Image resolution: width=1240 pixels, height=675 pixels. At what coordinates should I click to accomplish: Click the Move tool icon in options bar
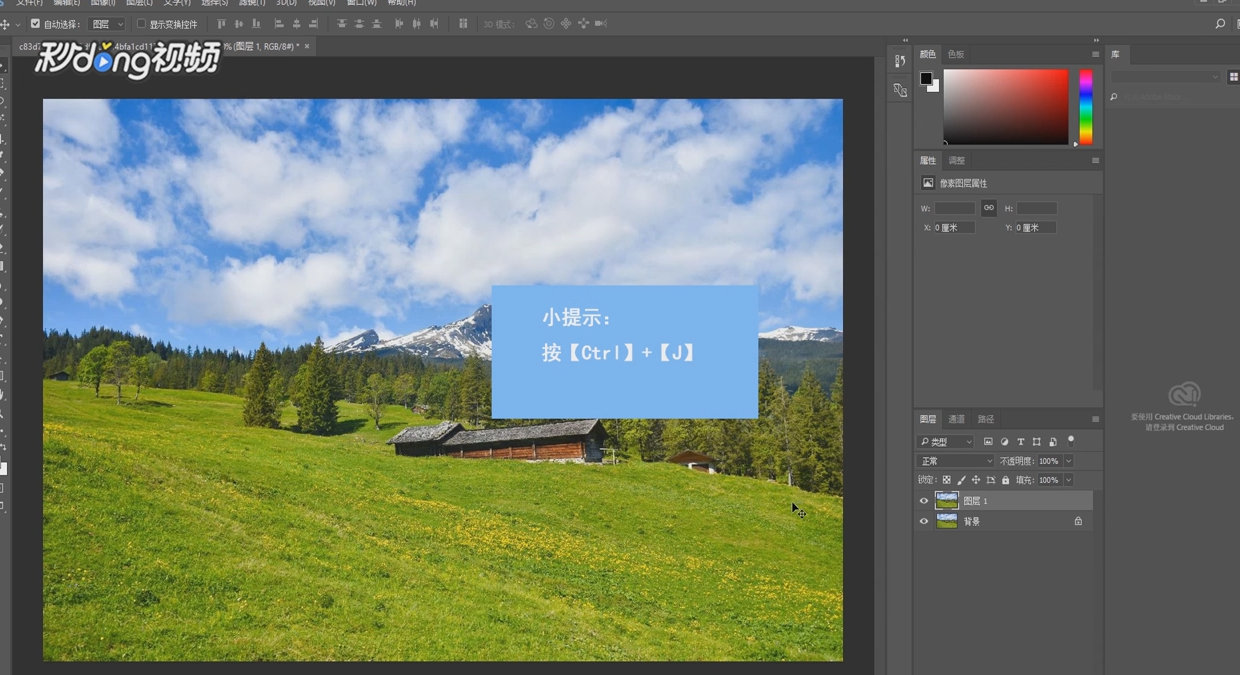pyautogui.click(x=5, y=24)
